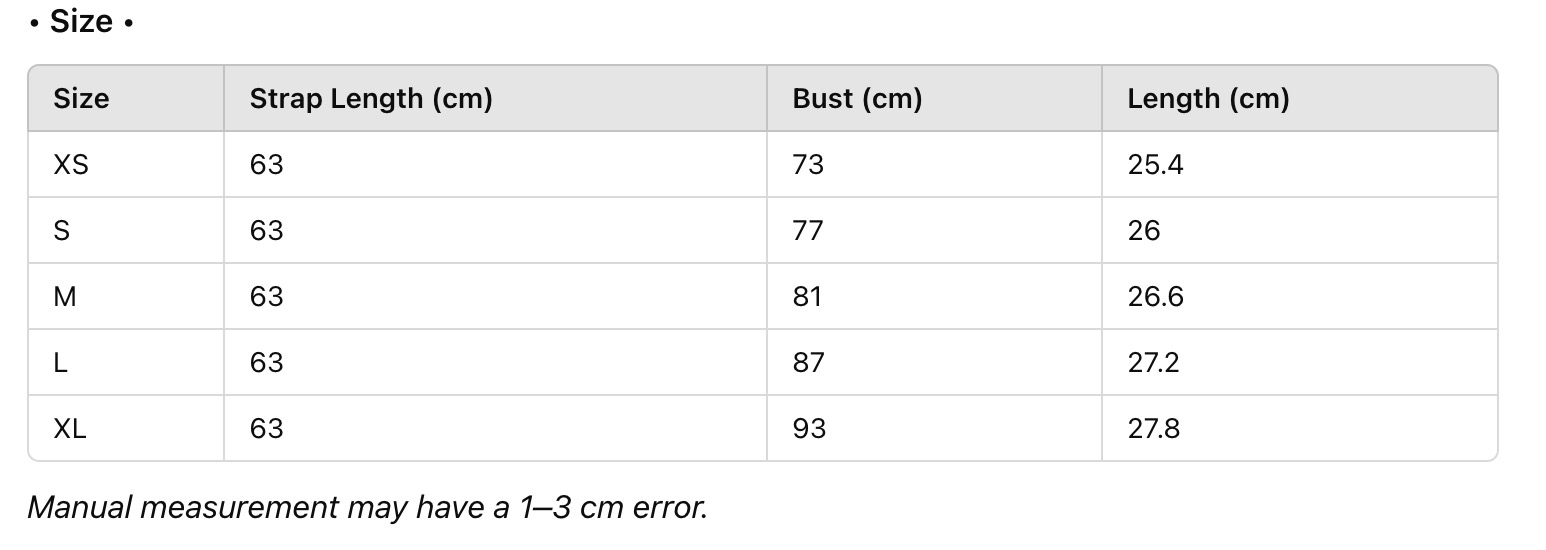Screen dimensions: 1546x550
Task: Click the XS size row label
Action: click(x=71, y=165)
